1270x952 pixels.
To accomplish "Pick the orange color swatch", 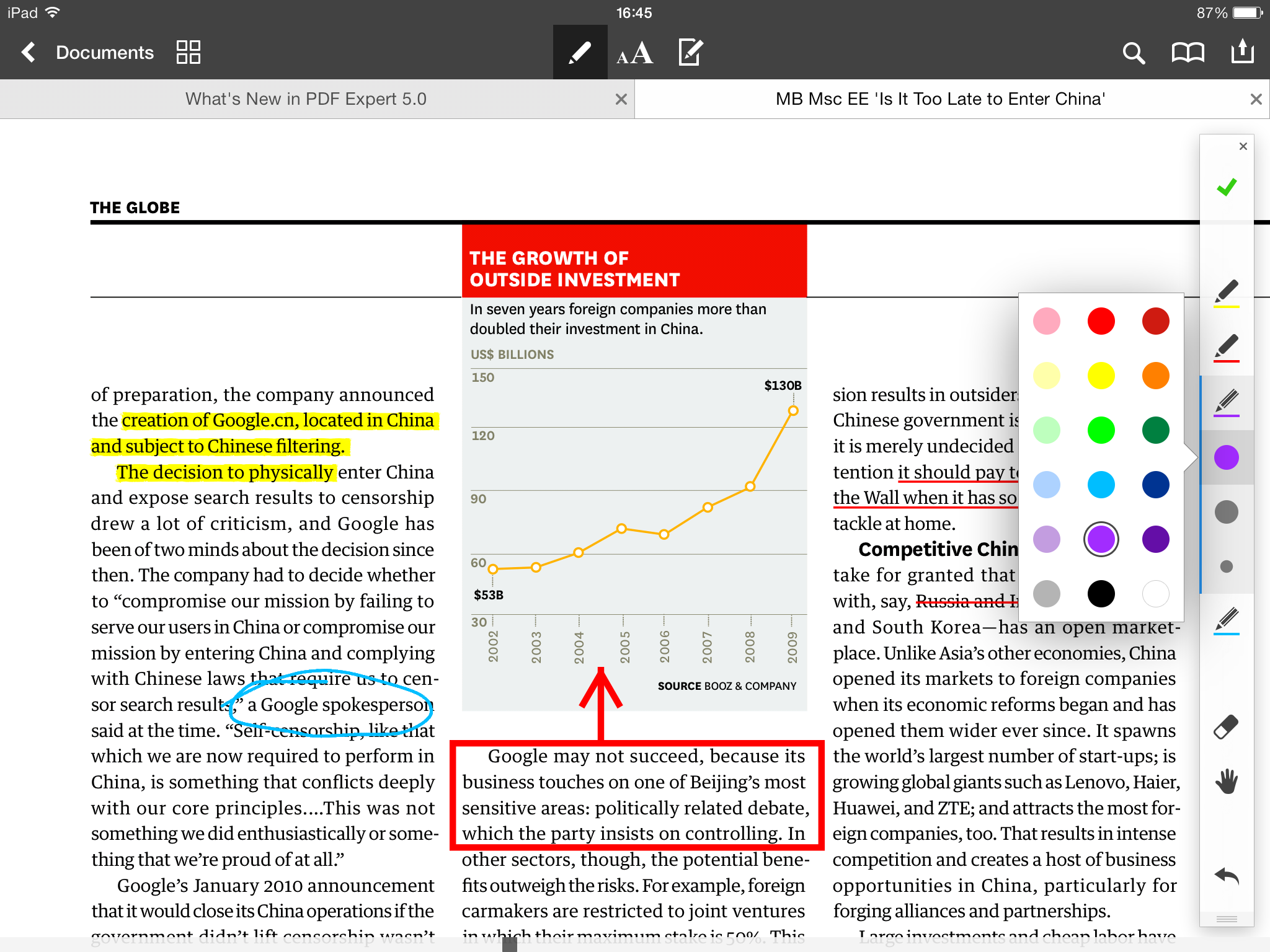I will pos(1155,376).
